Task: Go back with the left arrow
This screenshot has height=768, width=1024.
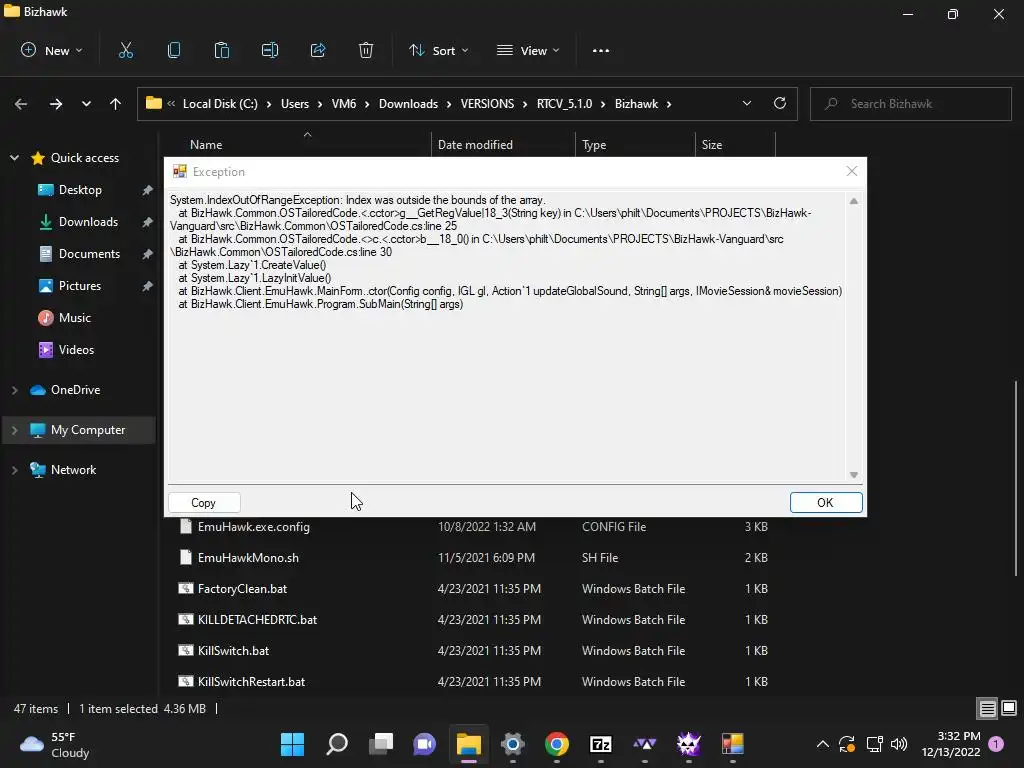Action: click(x=21, y=104)
